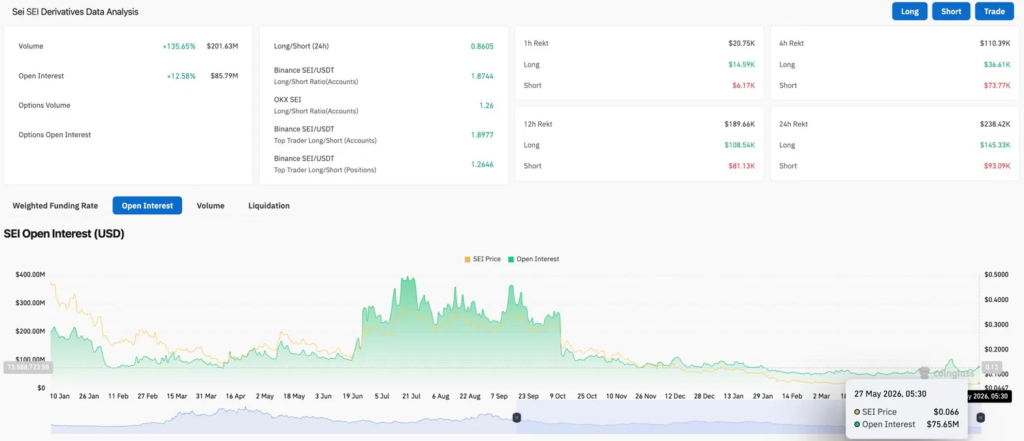Click OKX SEI ratio 1.26

pos(487,105)
